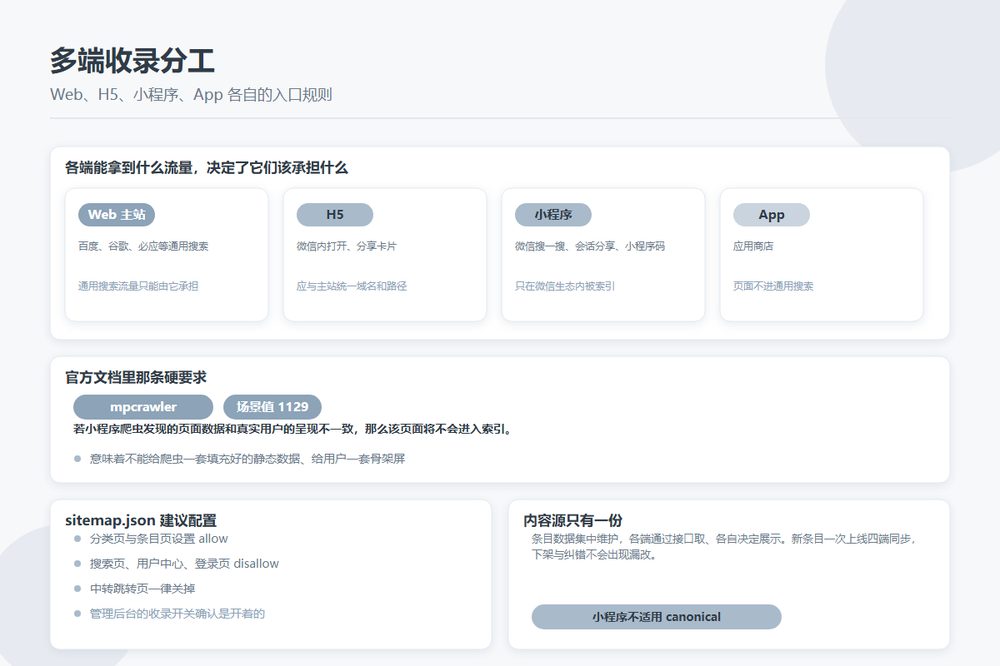The height and width of the screenshot is (666, 1000).
Task: Click the mpcrawler badge
Action: pyautogui.click(x=143, y=407)
